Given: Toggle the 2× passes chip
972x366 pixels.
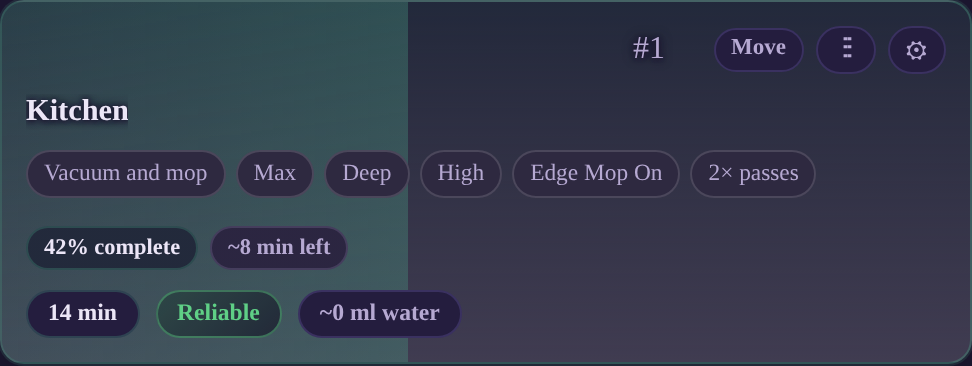Looking at the screenshot, I should click(753, 174).
